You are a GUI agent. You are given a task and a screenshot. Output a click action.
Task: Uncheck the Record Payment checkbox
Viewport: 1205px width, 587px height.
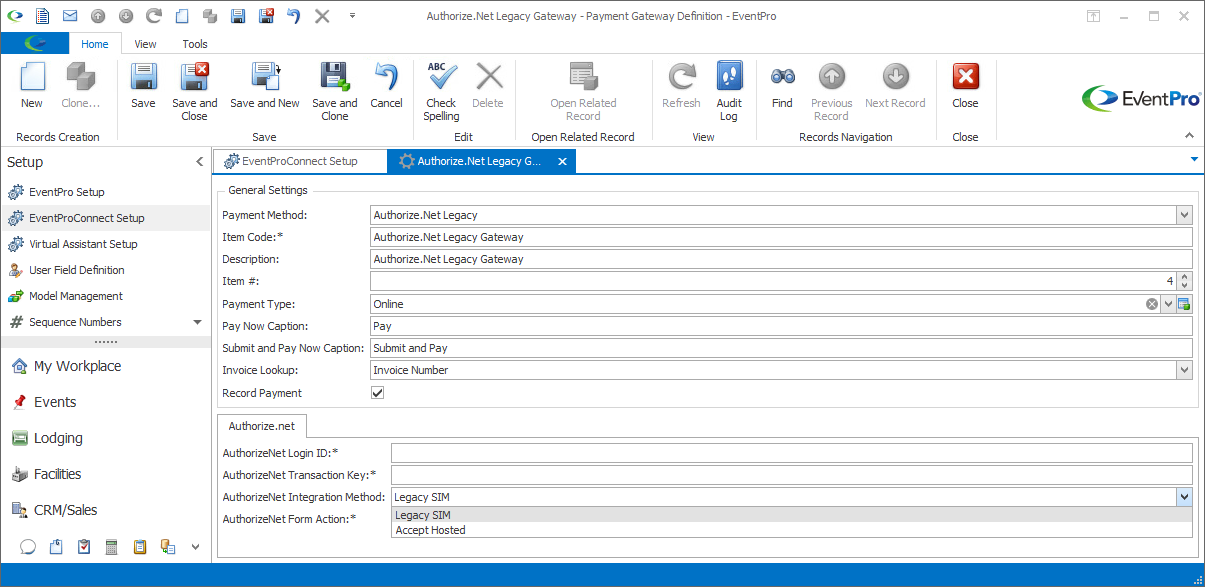[377, 393]
